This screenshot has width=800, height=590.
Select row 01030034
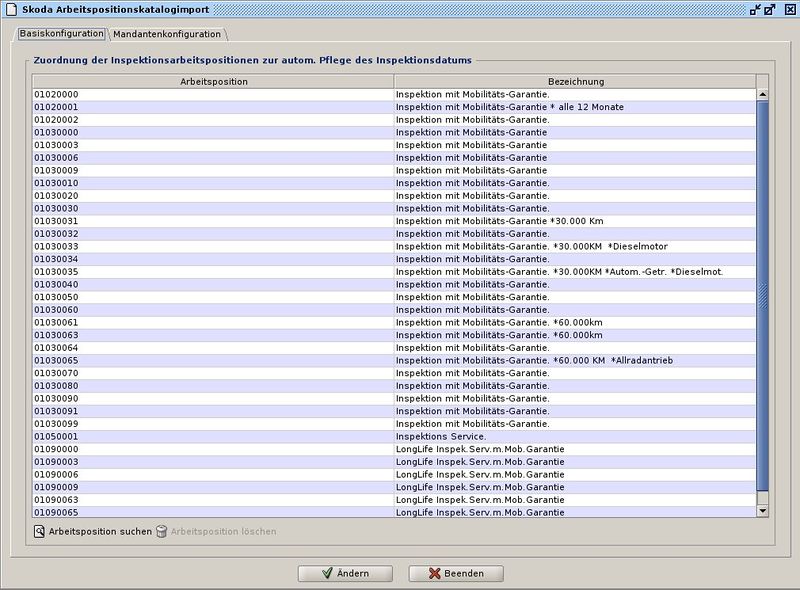(394, 259)
